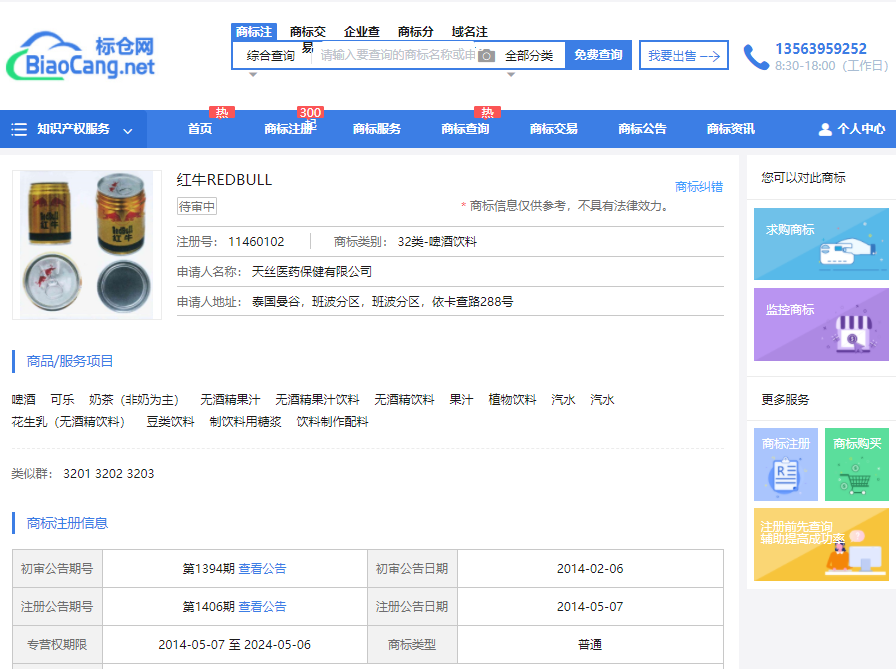This screenshot has width=896, height=669.
Task: Open 查看公告 link for 第1406期
Action: [262, 607]
